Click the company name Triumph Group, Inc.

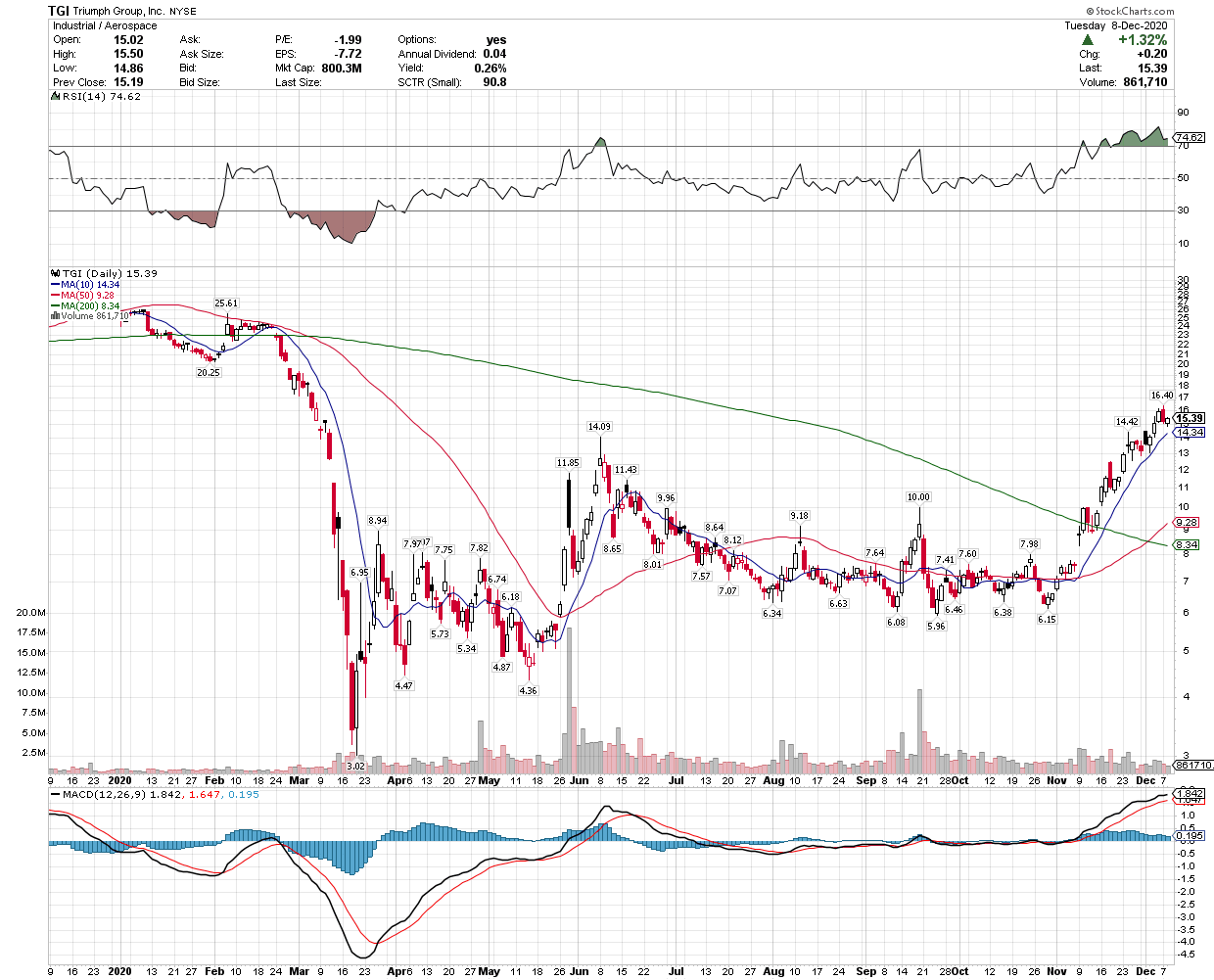[119, 12]
